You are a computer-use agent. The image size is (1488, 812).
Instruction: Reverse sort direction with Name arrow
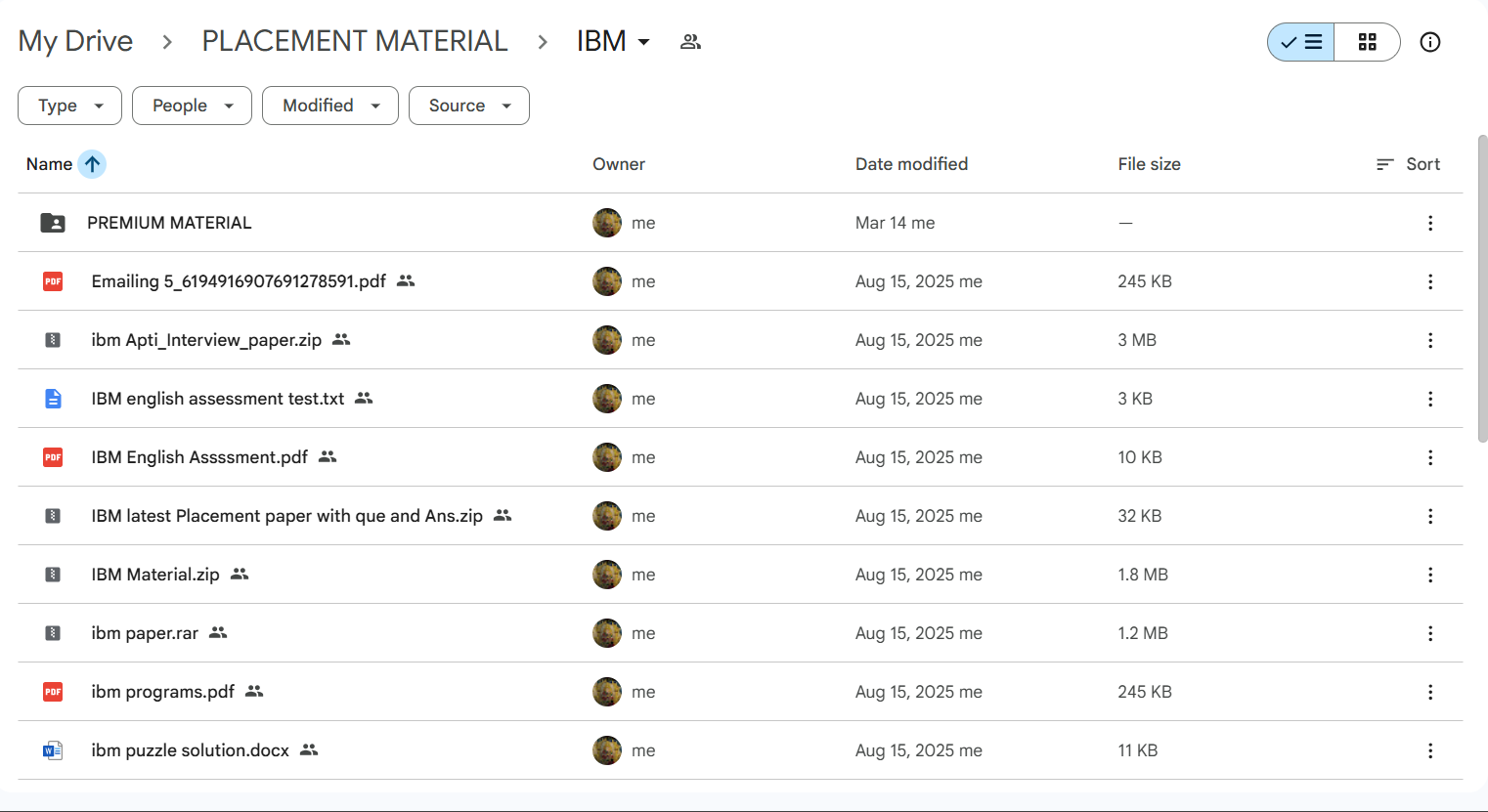(x=92, y=164)
